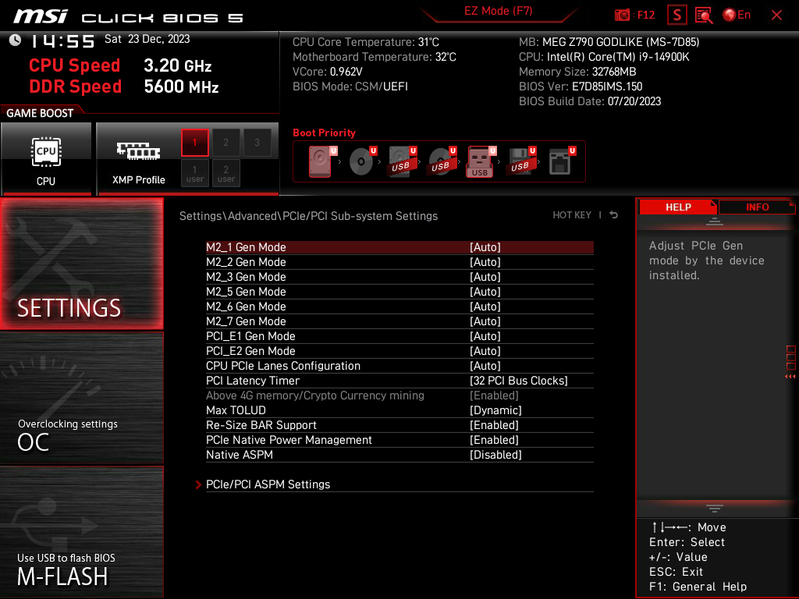Screen dimensions: 799x599
Task: Select the M2_1 Gen Mode label
Action: click(246, 248)
